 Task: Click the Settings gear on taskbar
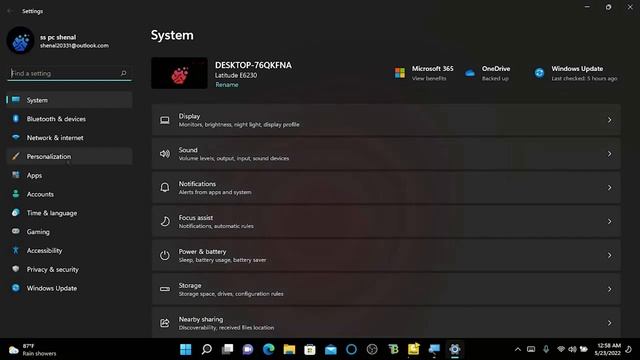455,349
